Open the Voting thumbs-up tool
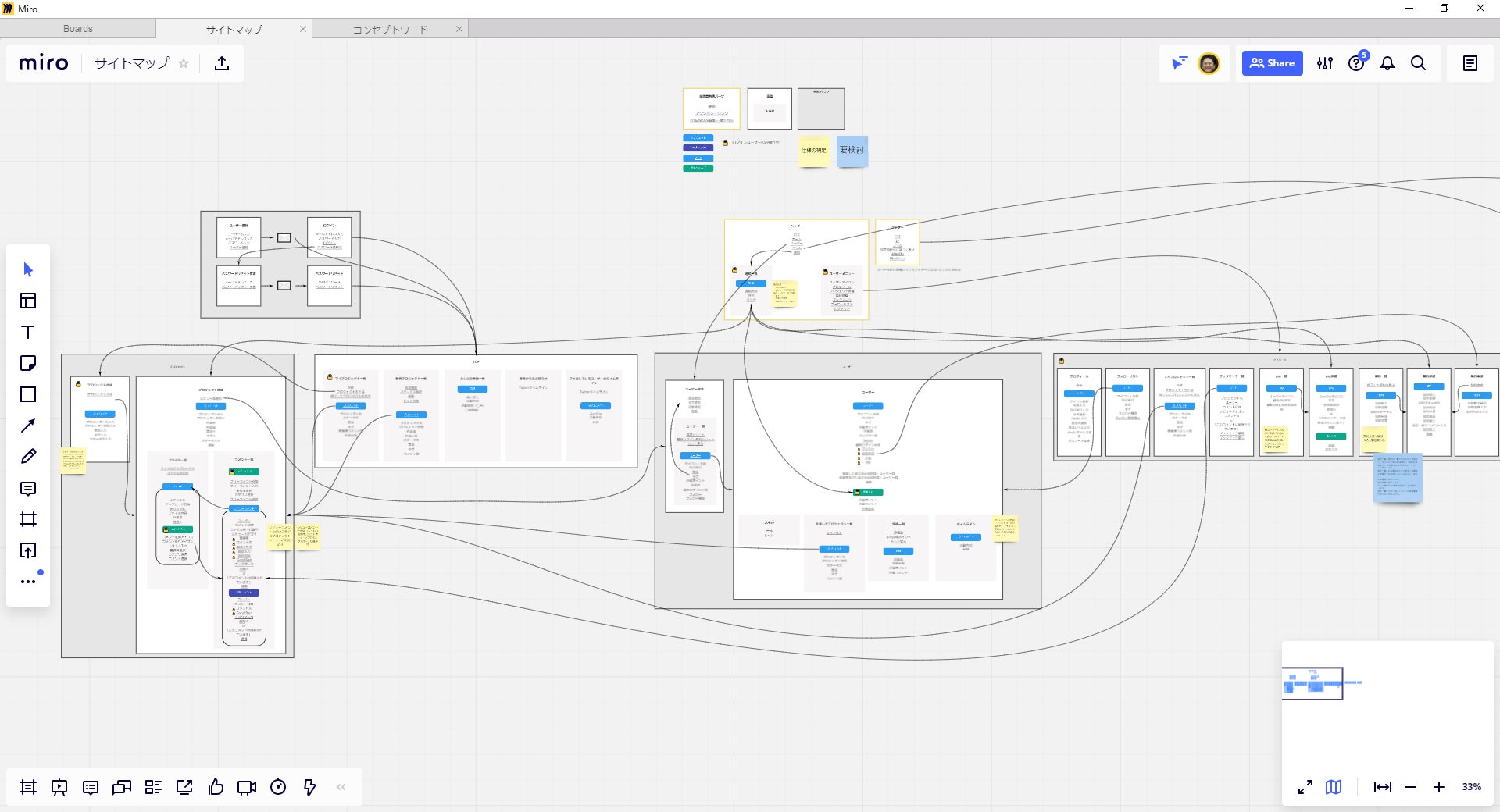Image resolution: width=1500 pixels, height=812 pixels. click(216, 787)
